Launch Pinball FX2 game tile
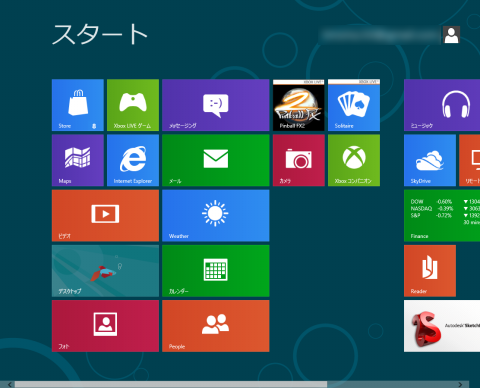 pos(298,105)
